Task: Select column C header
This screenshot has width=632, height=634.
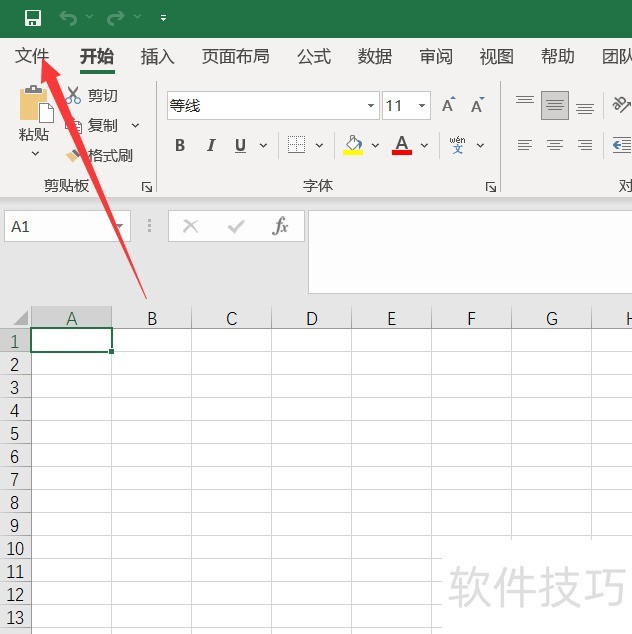Action: (231, 319)
